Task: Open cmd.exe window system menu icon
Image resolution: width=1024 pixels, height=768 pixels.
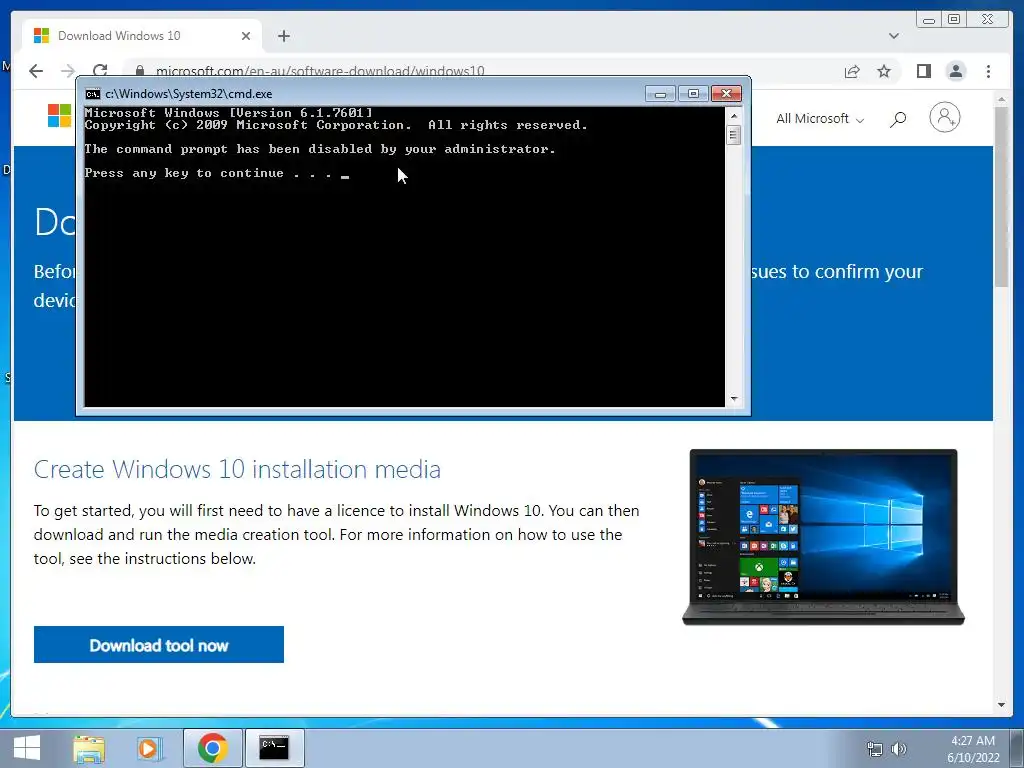Action: (93, 94)
